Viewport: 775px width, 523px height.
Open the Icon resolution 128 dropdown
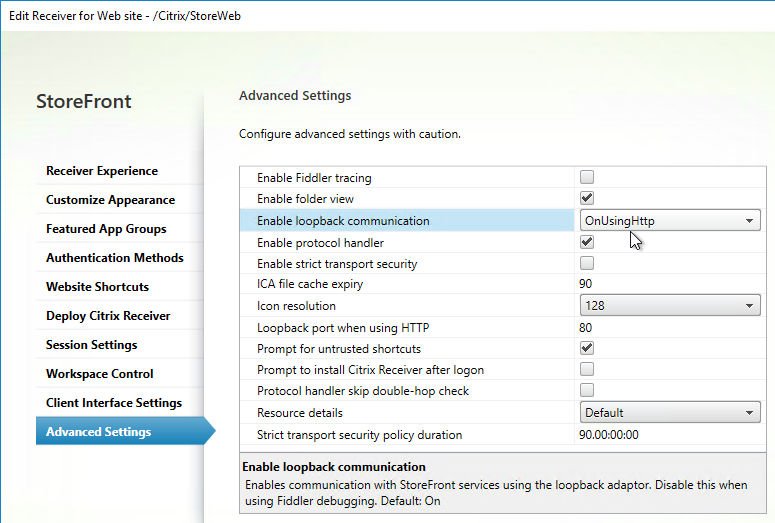coord(670,305)
